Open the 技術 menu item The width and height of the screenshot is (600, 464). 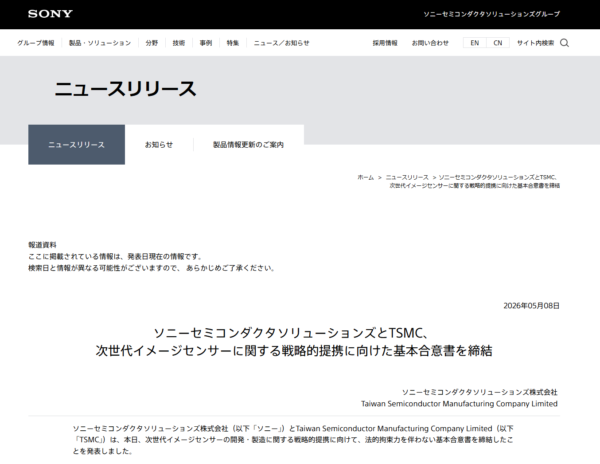click(x=179, y=43)
